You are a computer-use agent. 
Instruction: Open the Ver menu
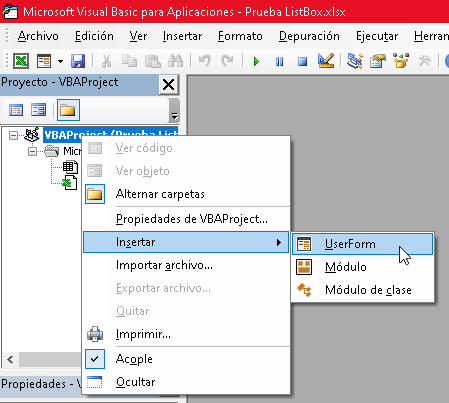(138, 36)
